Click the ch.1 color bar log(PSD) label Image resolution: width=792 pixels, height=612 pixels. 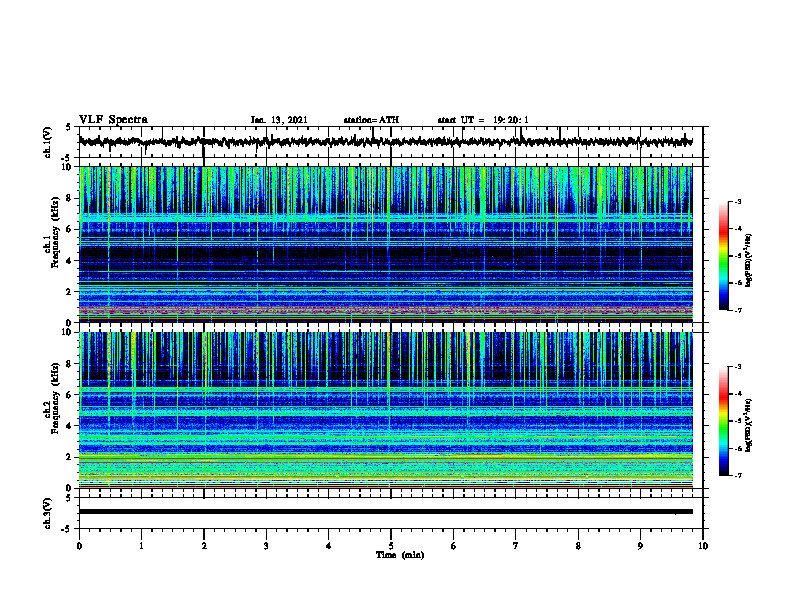coord(749,261)
